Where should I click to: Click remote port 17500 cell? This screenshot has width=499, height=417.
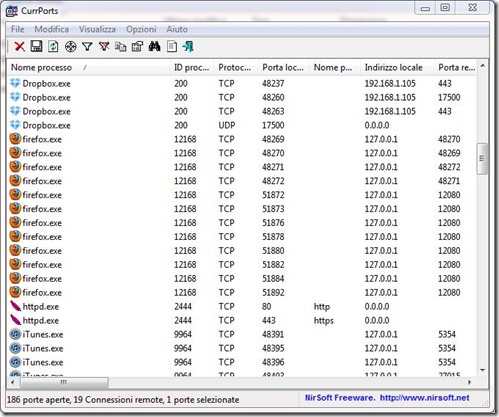[x=449, y=97]
